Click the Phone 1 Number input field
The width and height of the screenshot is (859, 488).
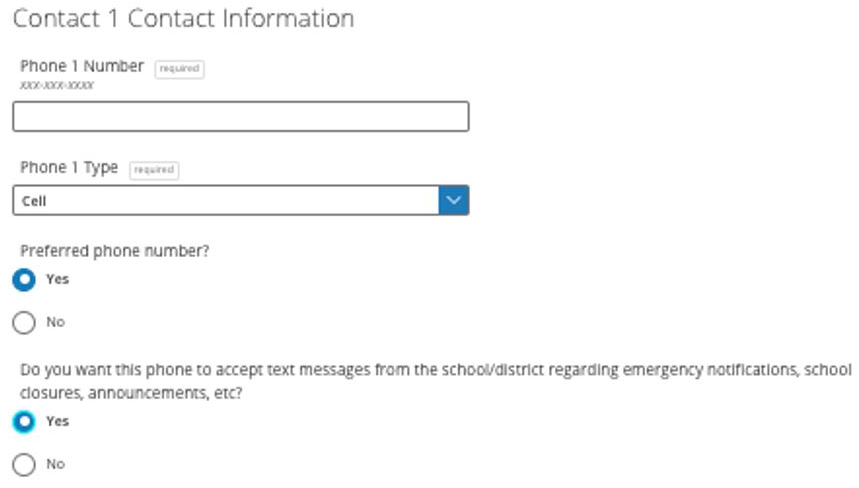[x=240, y=117]
